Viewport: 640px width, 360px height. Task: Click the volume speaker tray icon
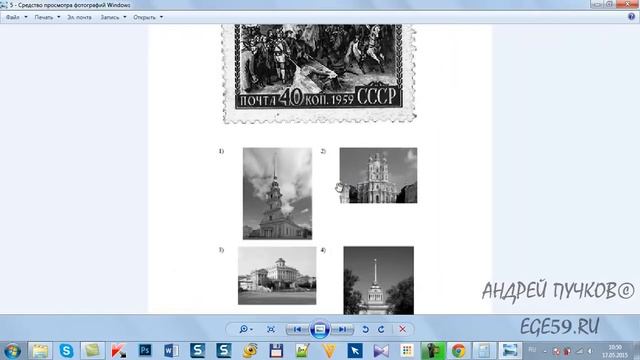point(590,351)
